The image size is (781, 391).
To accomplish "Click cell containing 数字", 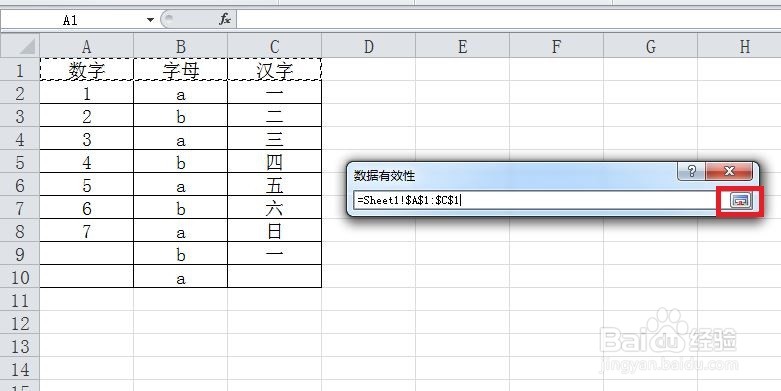I will click(87, 70).
